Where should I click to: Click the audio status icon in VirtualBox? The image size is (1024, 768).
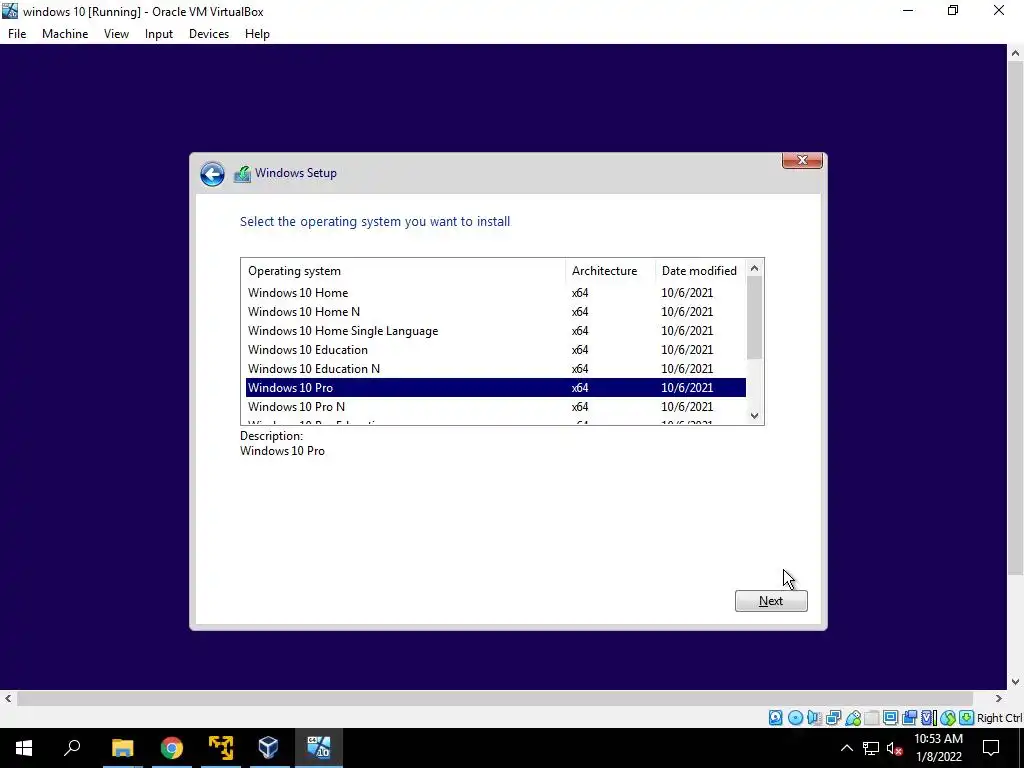pos(814,718)
